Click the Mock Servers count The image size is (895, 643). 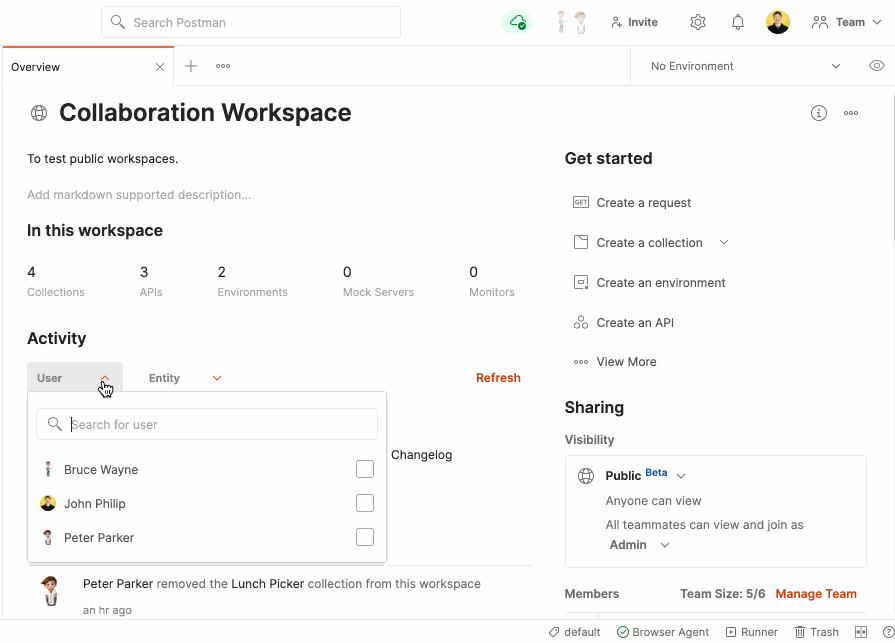pos(378,281)
